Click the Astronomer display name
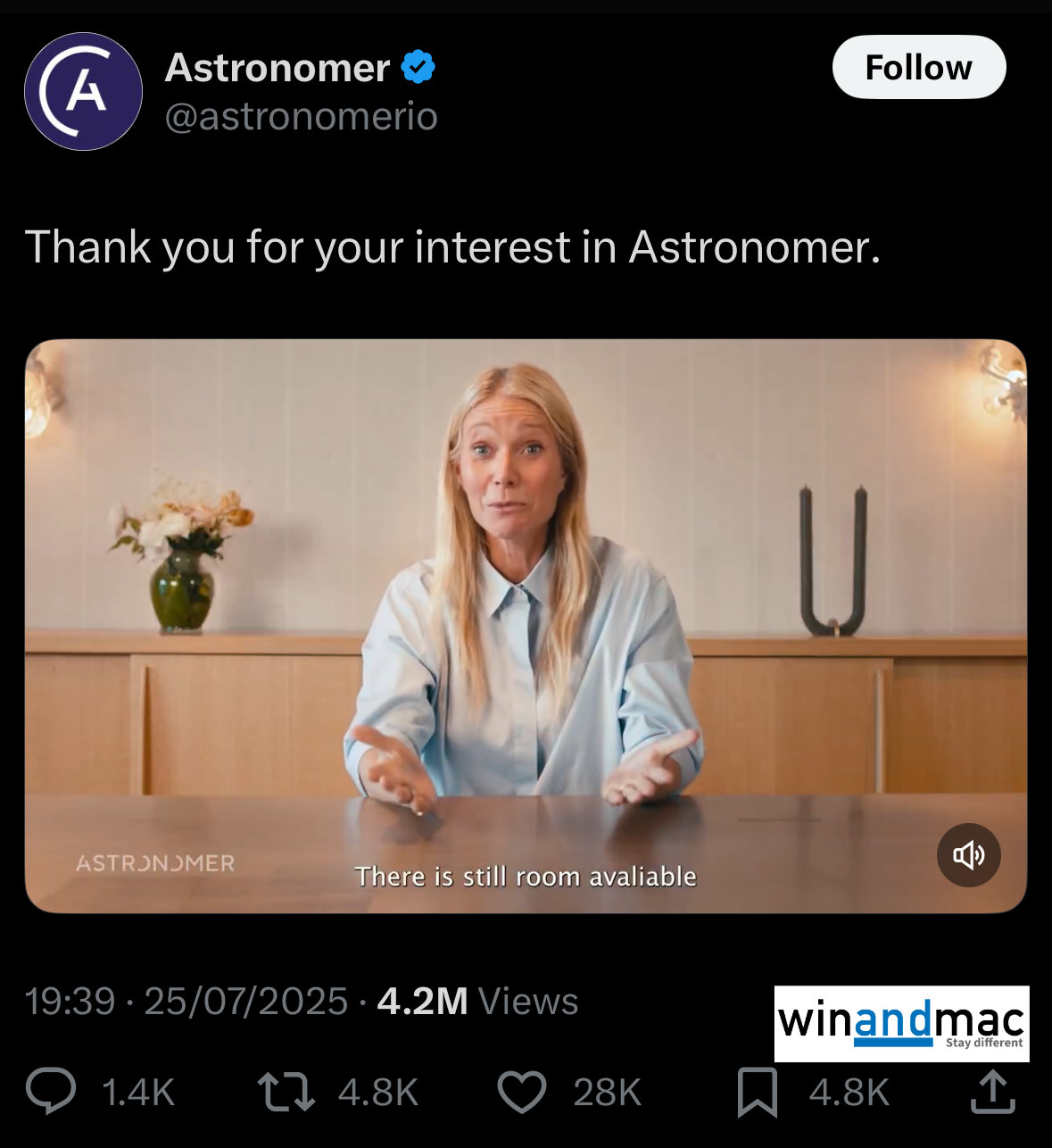Image resolution: width=1052 pixels, height=1148 pixels. tap(277, 68)
